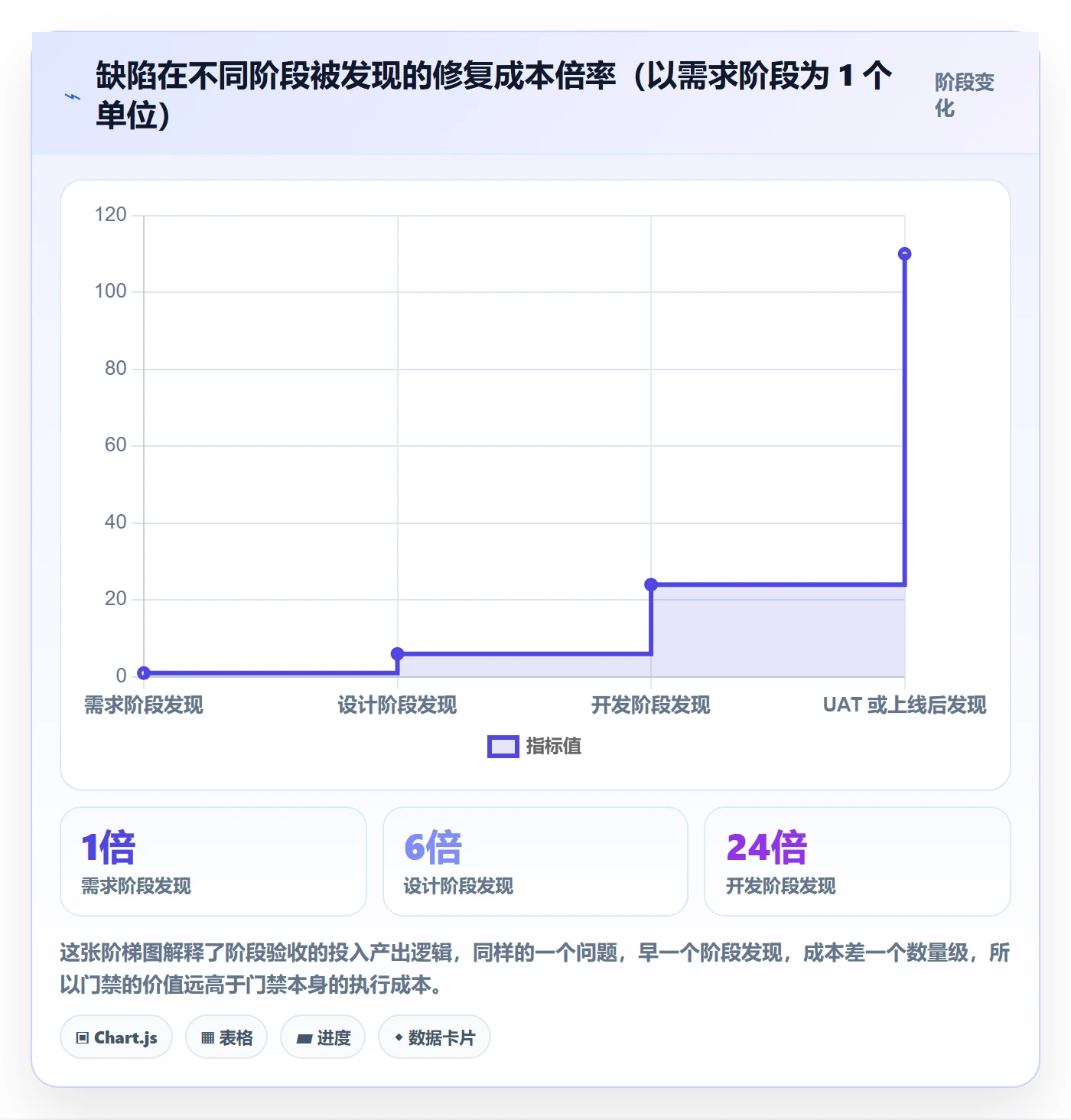
Task: Click the x-axis label 设计阶段发现
Action: [x=397, y=705]
